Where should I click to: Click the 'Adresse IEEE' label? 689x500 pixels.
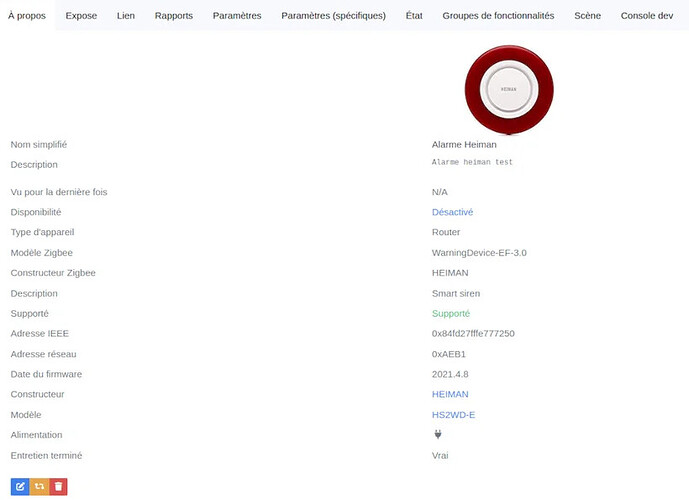[40, 333]
